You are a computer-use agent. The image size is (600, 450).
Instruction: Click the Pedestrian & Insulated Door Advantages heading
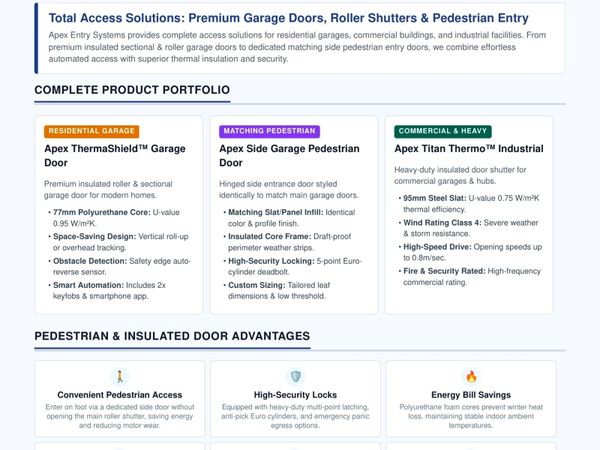(x=172, y=336)
